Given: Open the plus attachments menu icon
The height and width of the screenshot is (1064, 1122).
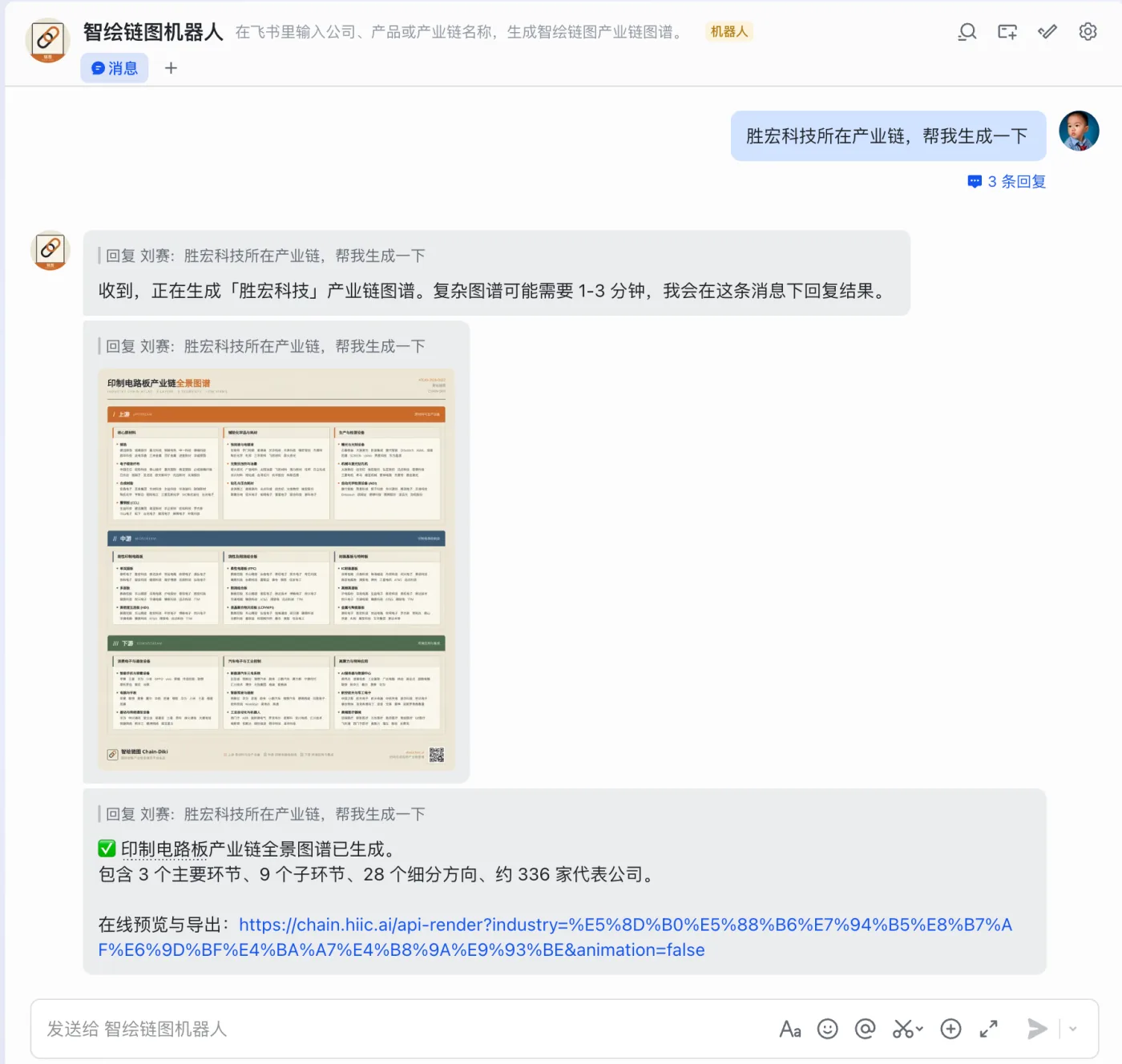Looking at the screenshot, I should tap(951, 1029).
